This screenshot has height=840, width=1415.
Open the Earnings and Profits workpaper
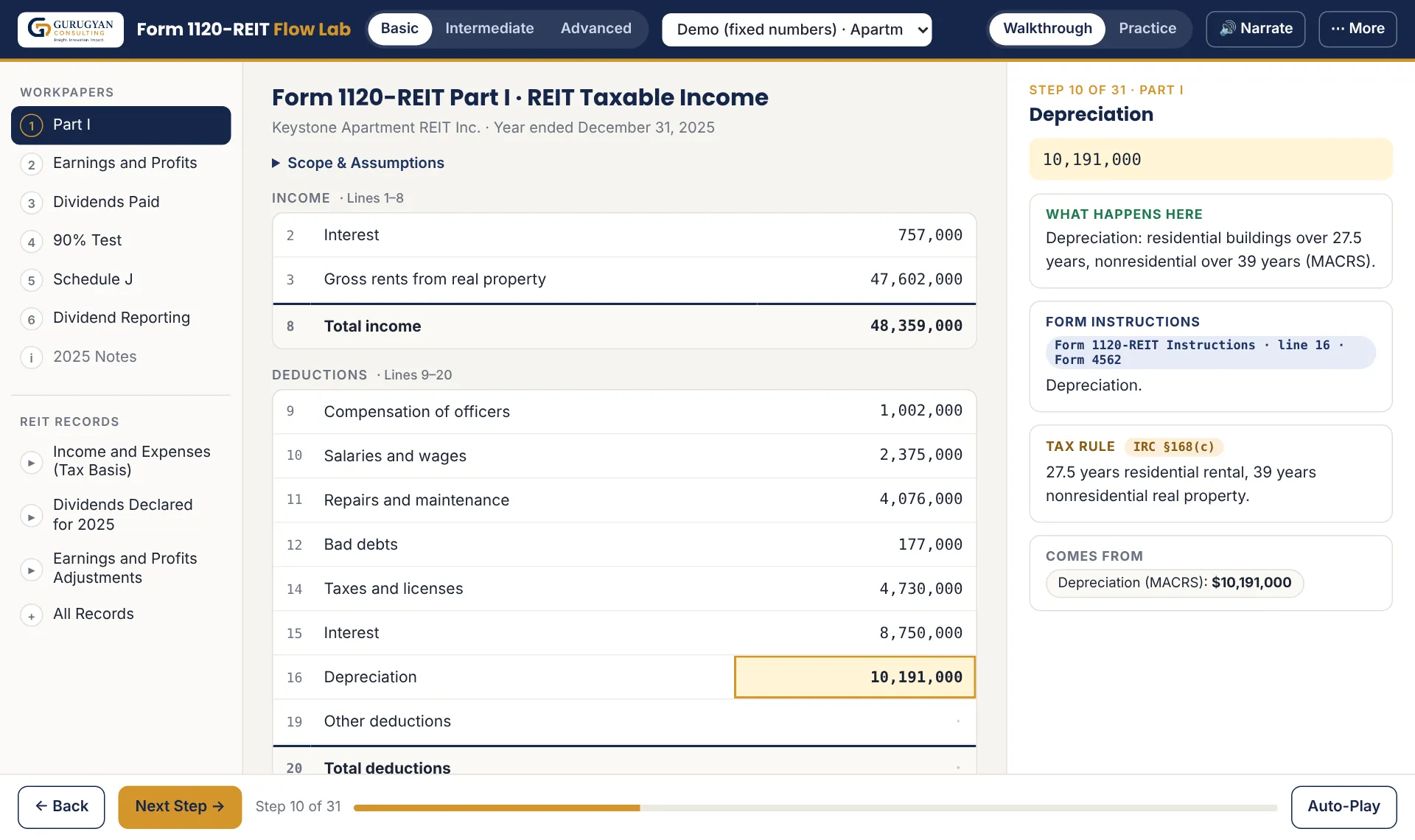(x=121, y=164)
